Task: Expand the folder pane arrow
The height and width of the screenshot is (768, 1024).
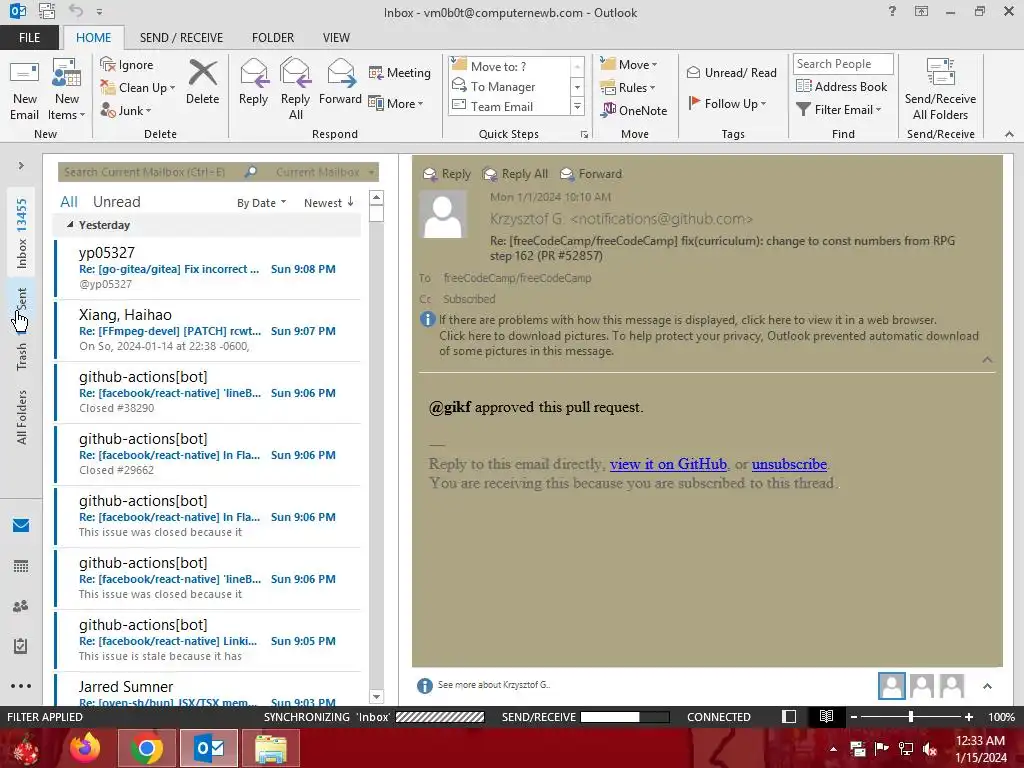Action: point(21,165)
